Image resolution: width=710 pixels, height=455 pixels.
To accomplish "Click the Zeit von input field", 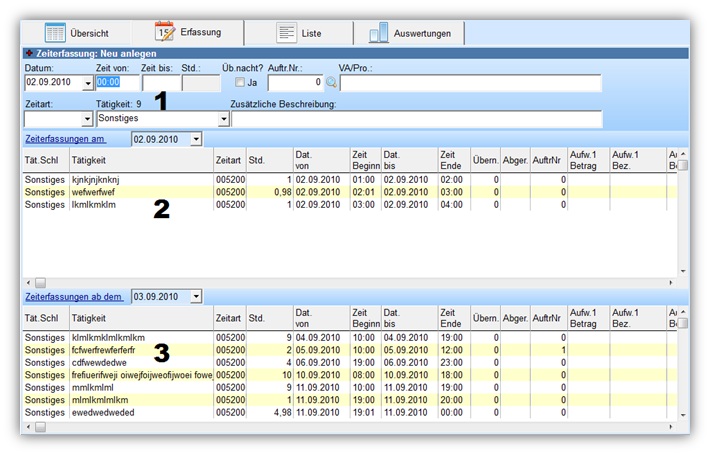I will pos(117,83).
